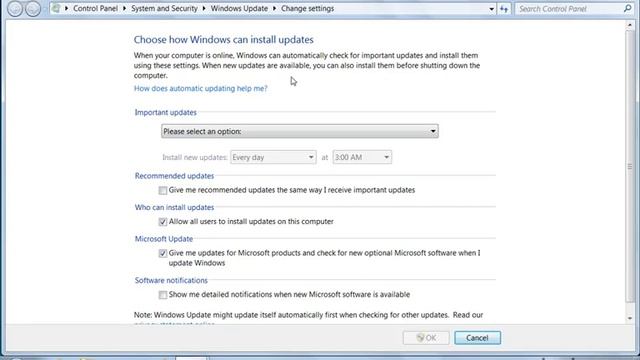640x360 pixels.
Task: Click 'Choose how Windows can install updates' heading
Action: click(224, 40)
